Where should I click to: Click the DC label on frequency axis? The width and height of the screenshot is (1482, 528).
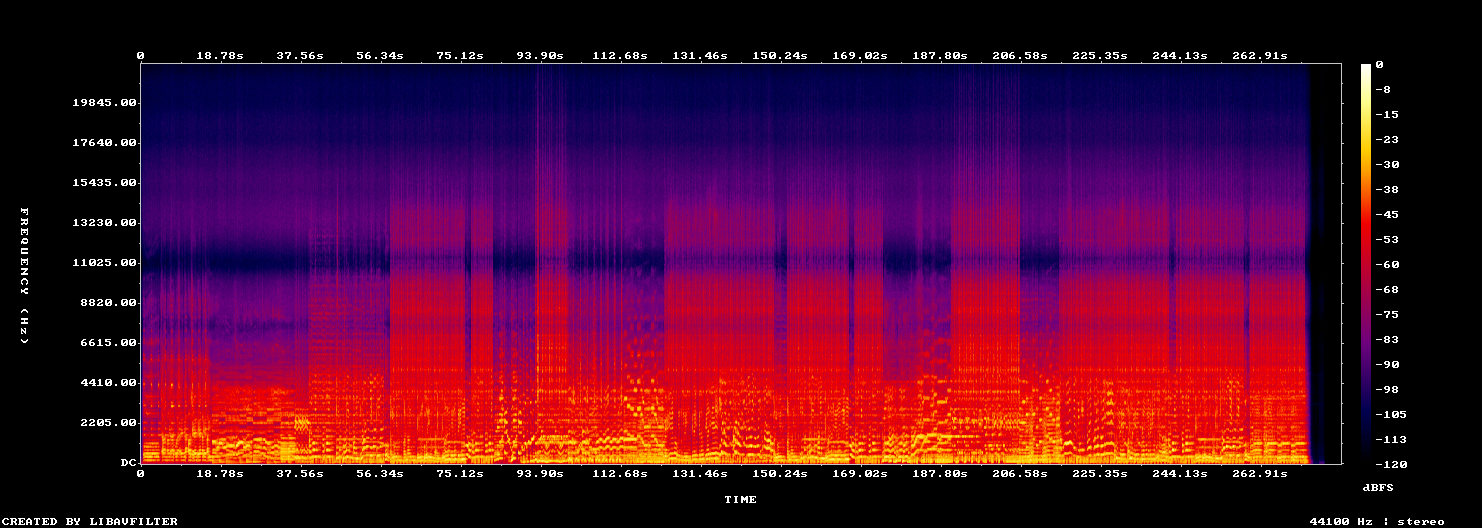[x=129, y=463]
